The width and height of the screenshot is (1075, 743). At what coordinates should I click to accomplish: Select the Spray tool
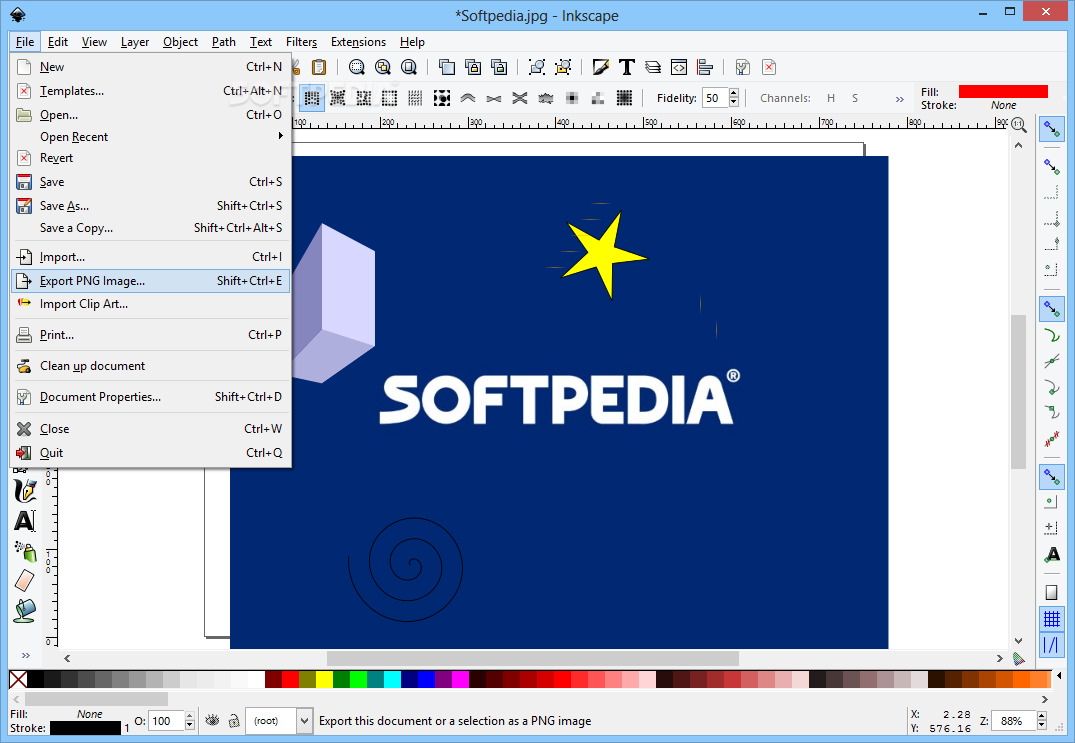pos(25,550)
